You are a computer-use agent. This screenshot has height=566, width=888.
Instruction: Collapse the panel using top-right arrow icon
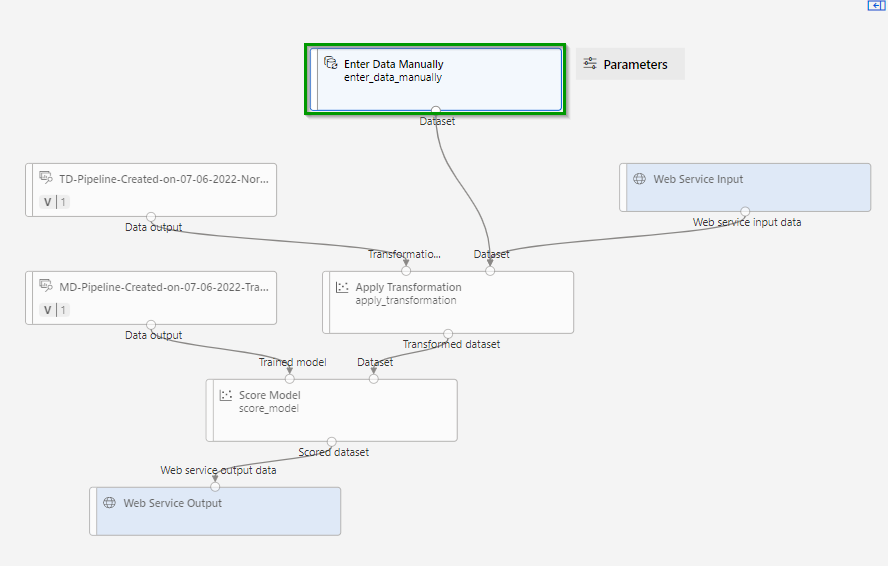[876, 6]
